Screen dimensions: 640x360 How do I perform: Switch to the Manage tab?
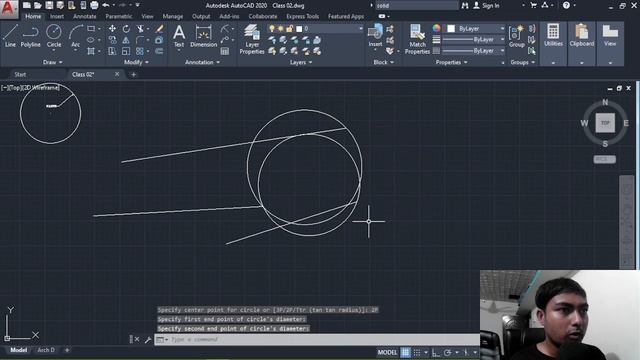click(173, 16)
